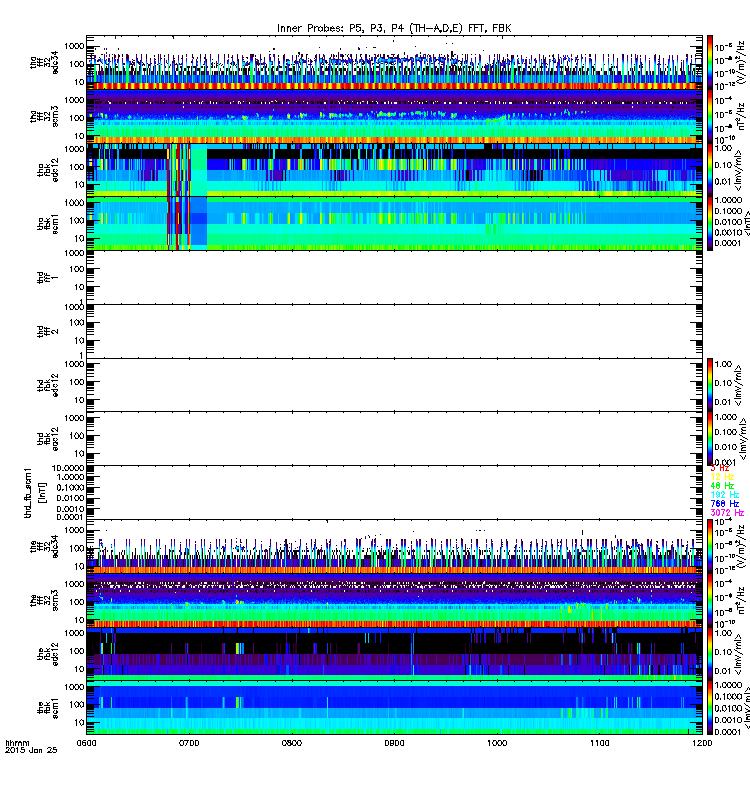
Task: Click inside the empty thd_fb_scm1 line plot panel
Action: 394,492
